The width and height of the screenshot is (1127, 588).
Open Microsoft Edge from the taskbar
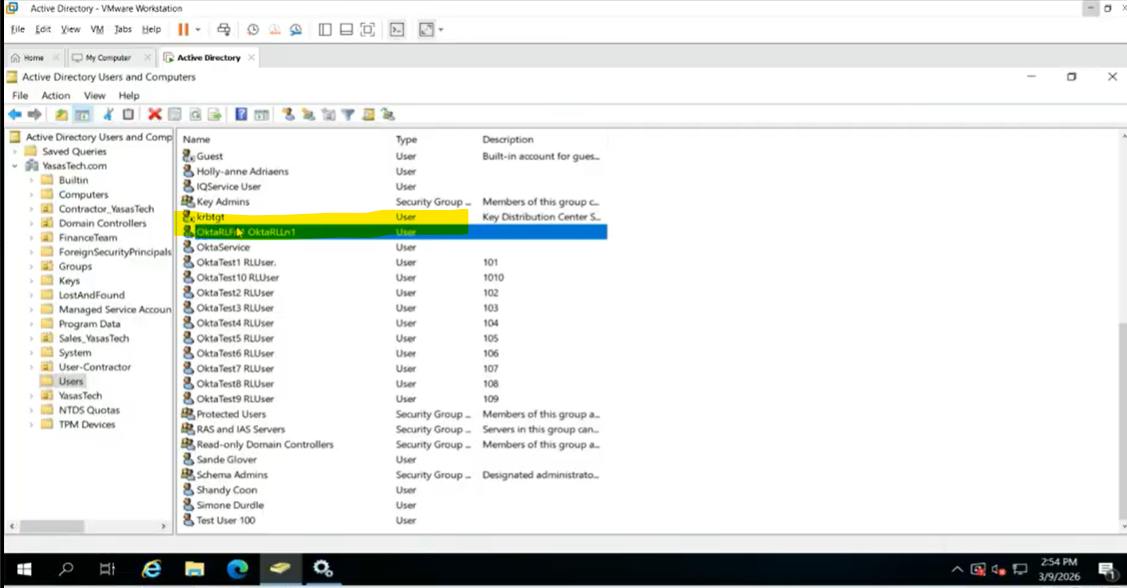click(x=237, y=569)
